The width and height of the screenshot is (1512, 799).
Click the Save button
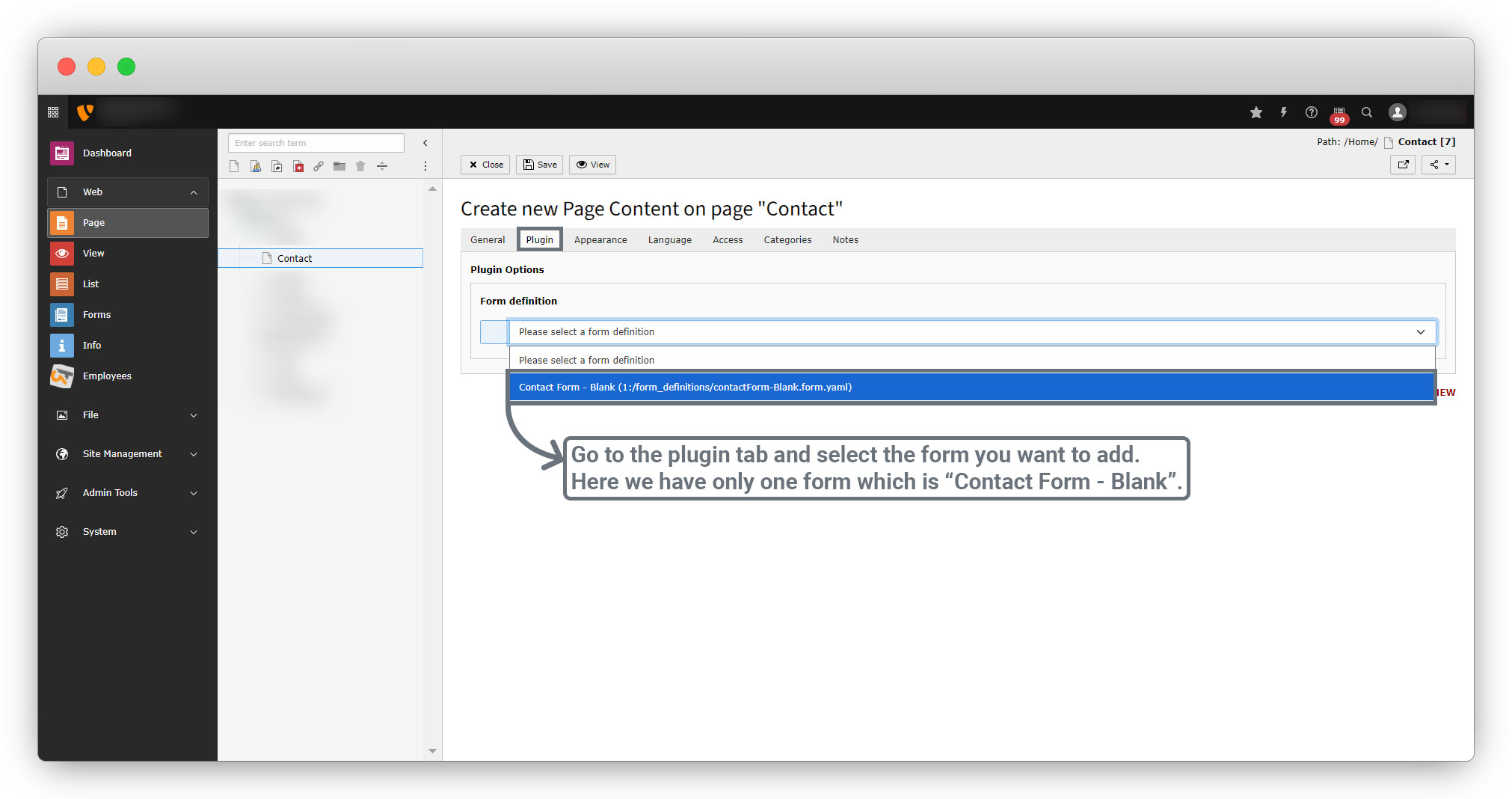click(539, 165)
